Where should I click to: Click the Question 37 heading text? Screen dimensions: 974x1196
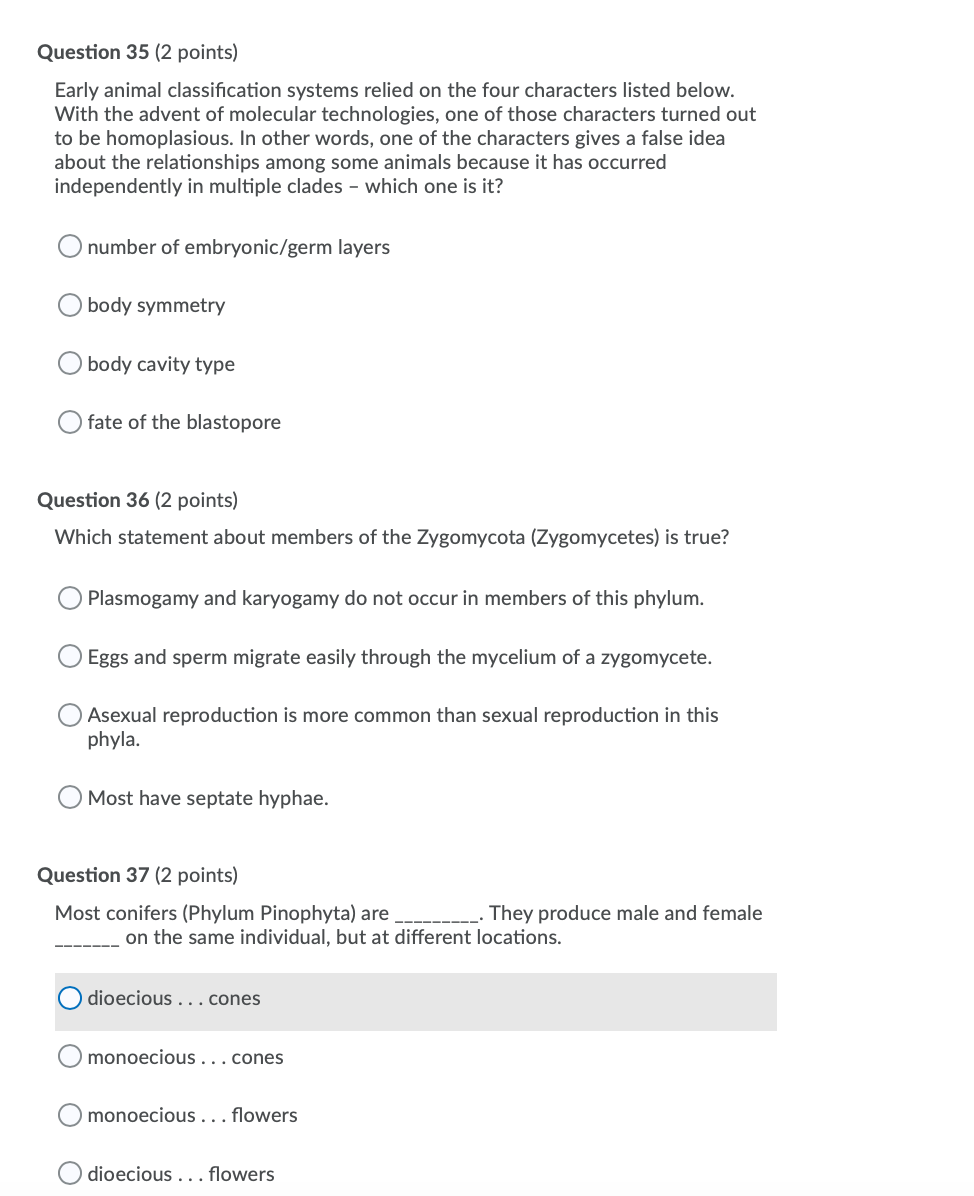pyautogui.click(x=137, y=874)
